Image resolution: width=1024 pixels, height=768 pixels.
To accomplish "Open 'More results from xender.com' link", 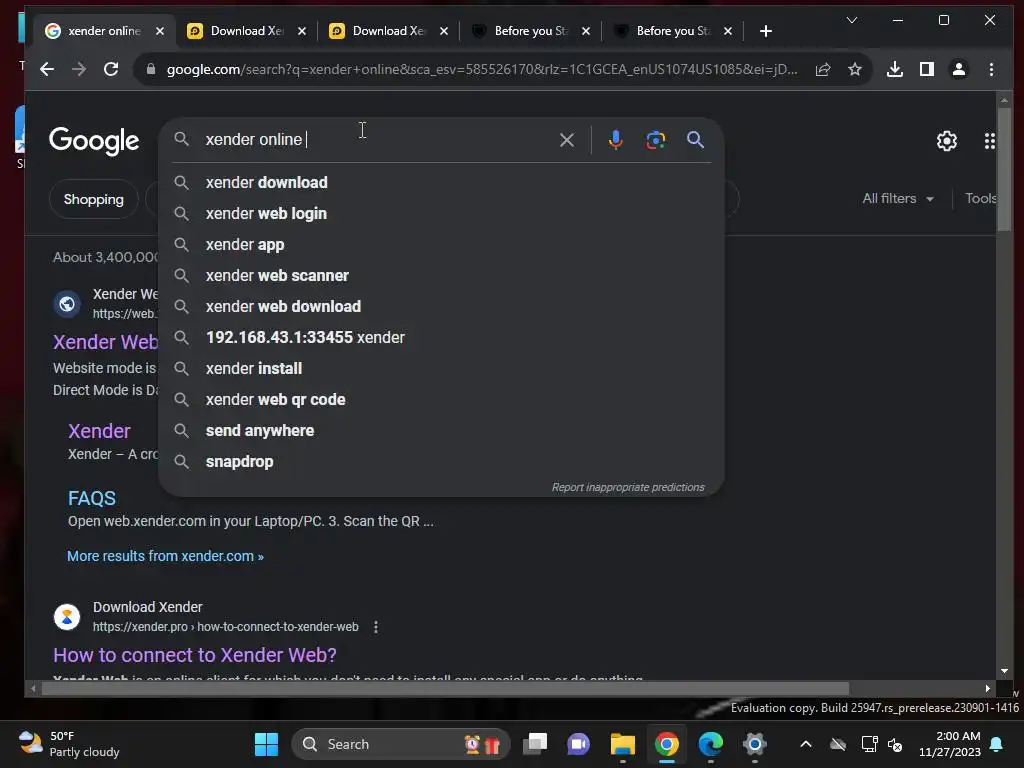I will [x=165, y=556].
